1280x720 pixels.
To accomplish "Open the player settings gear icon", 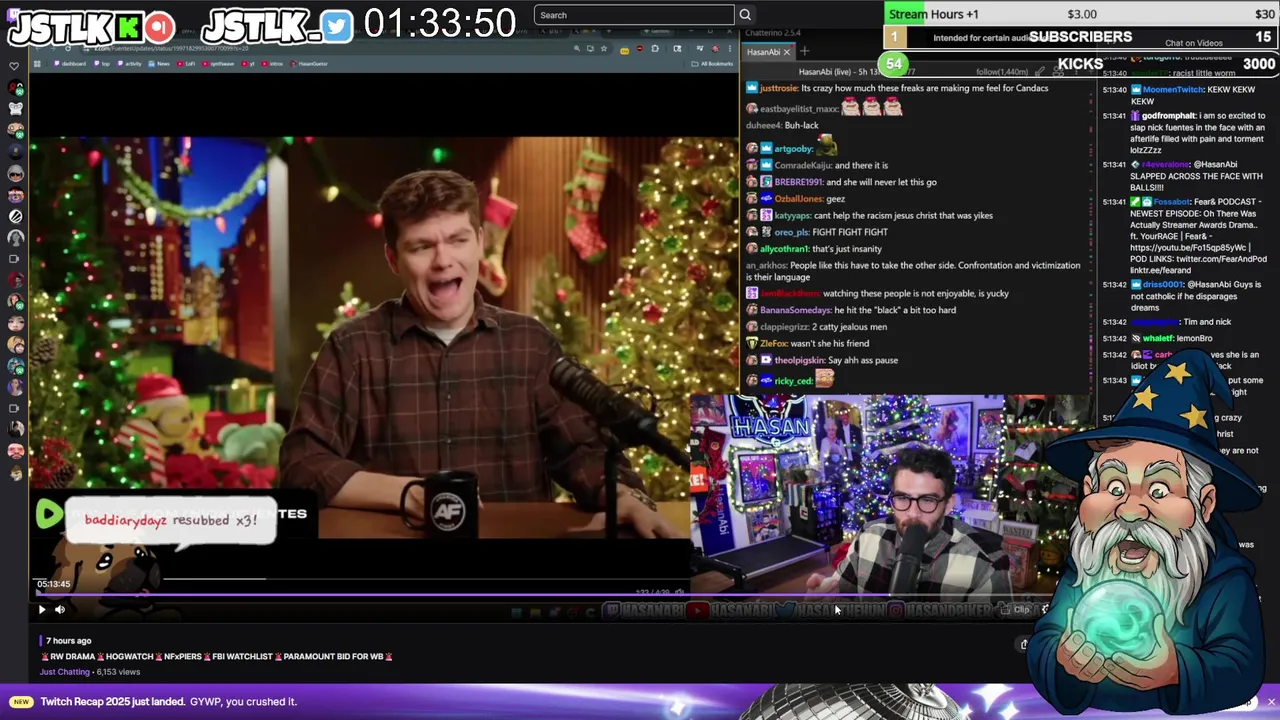I will (1045, 609).
